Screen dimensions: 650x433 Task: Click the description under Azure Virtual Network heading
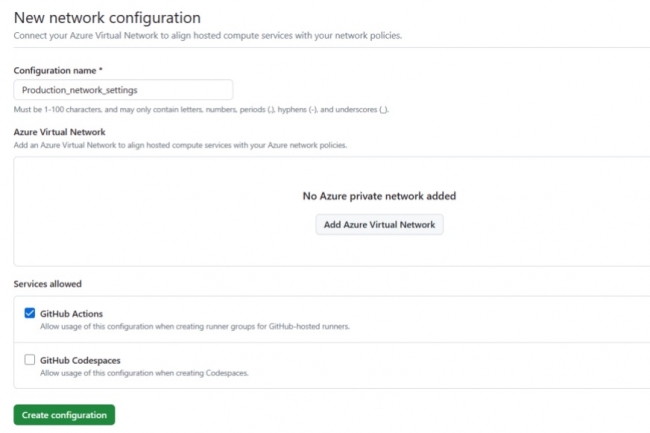pos(180,146)
